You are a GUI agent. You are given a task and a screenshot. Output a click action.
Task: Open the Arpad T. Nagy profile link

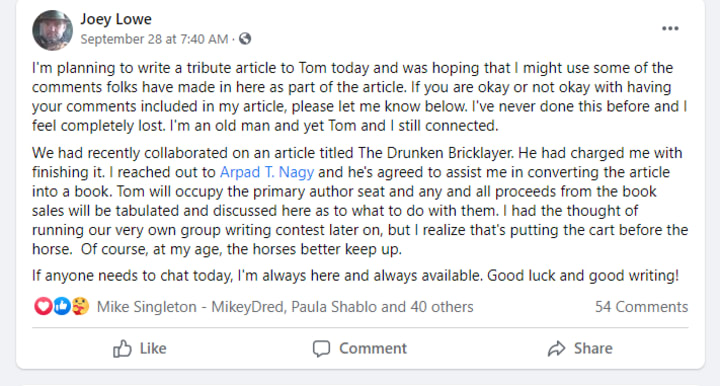click(x=267, y=172)
